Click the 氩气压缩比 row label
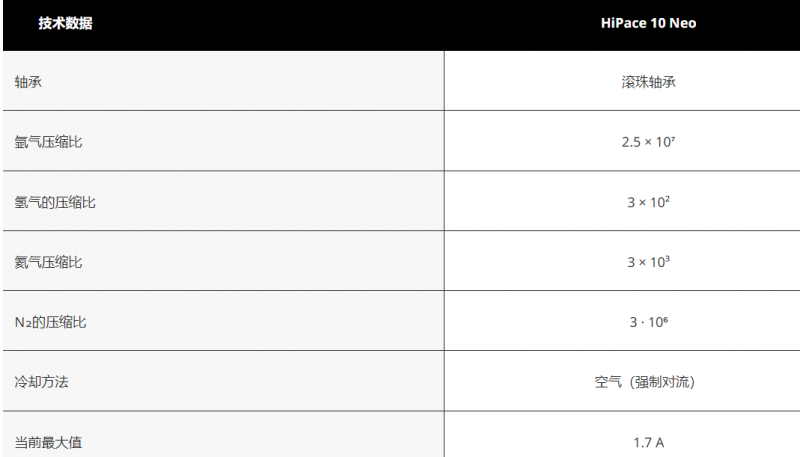800x457 pixels. click(48, 142)
